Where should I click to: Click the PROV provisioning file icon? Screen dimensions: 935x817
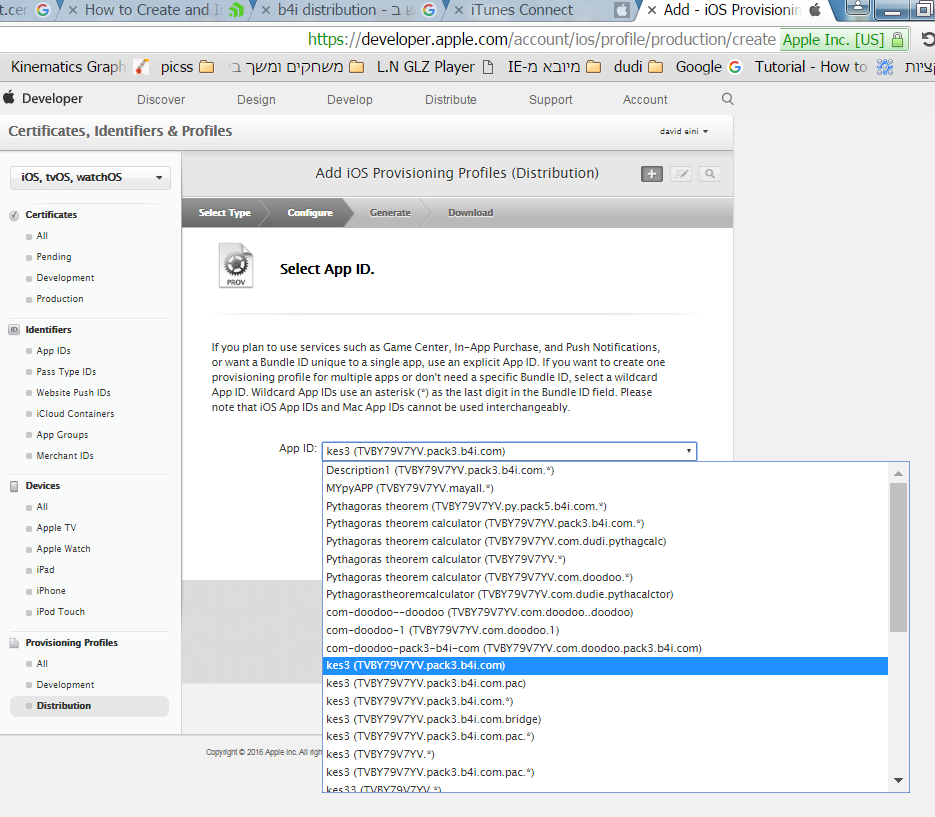tap(236, 265)
